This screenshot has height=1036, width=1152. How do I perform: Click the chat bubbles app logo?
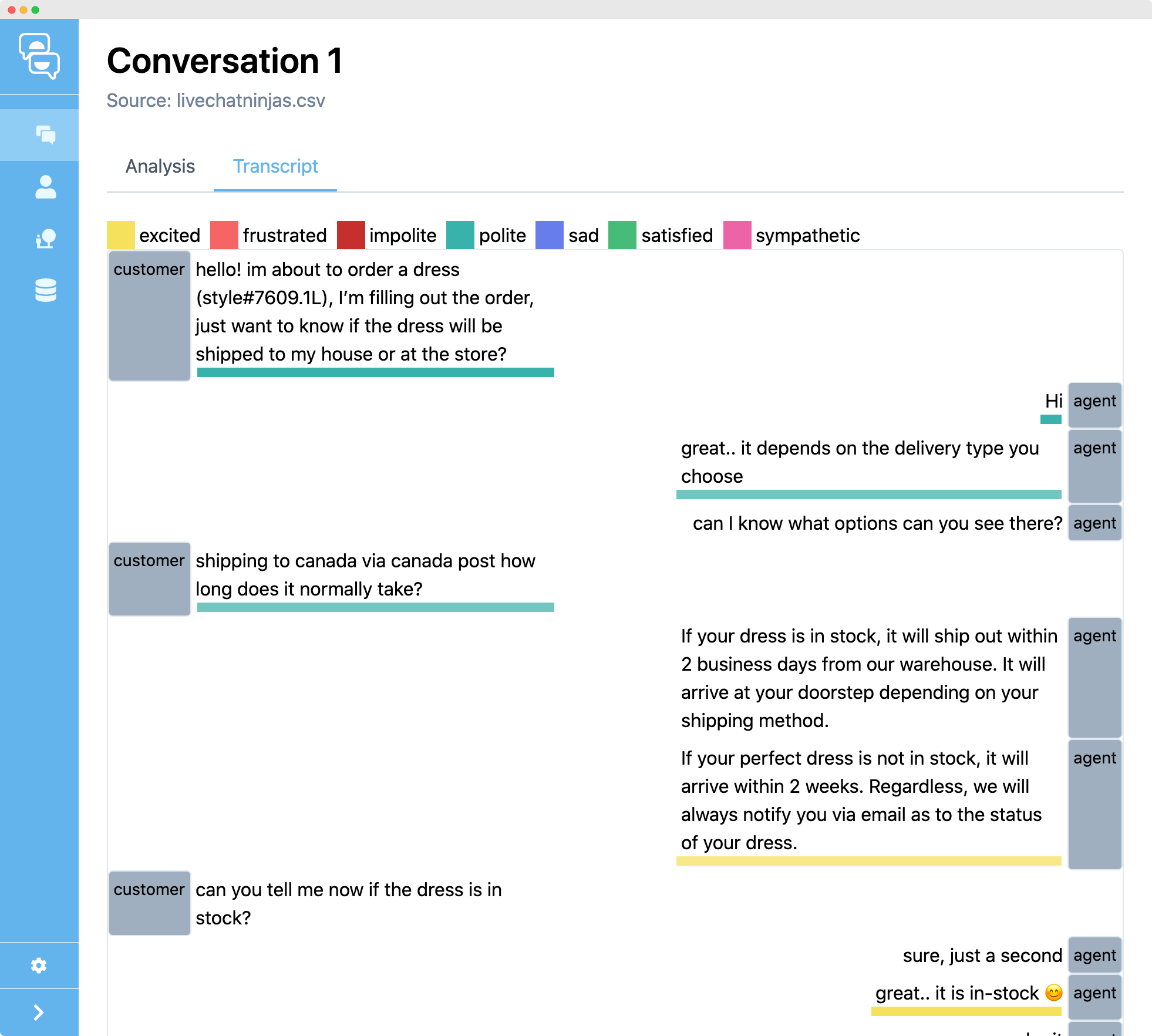39,56
